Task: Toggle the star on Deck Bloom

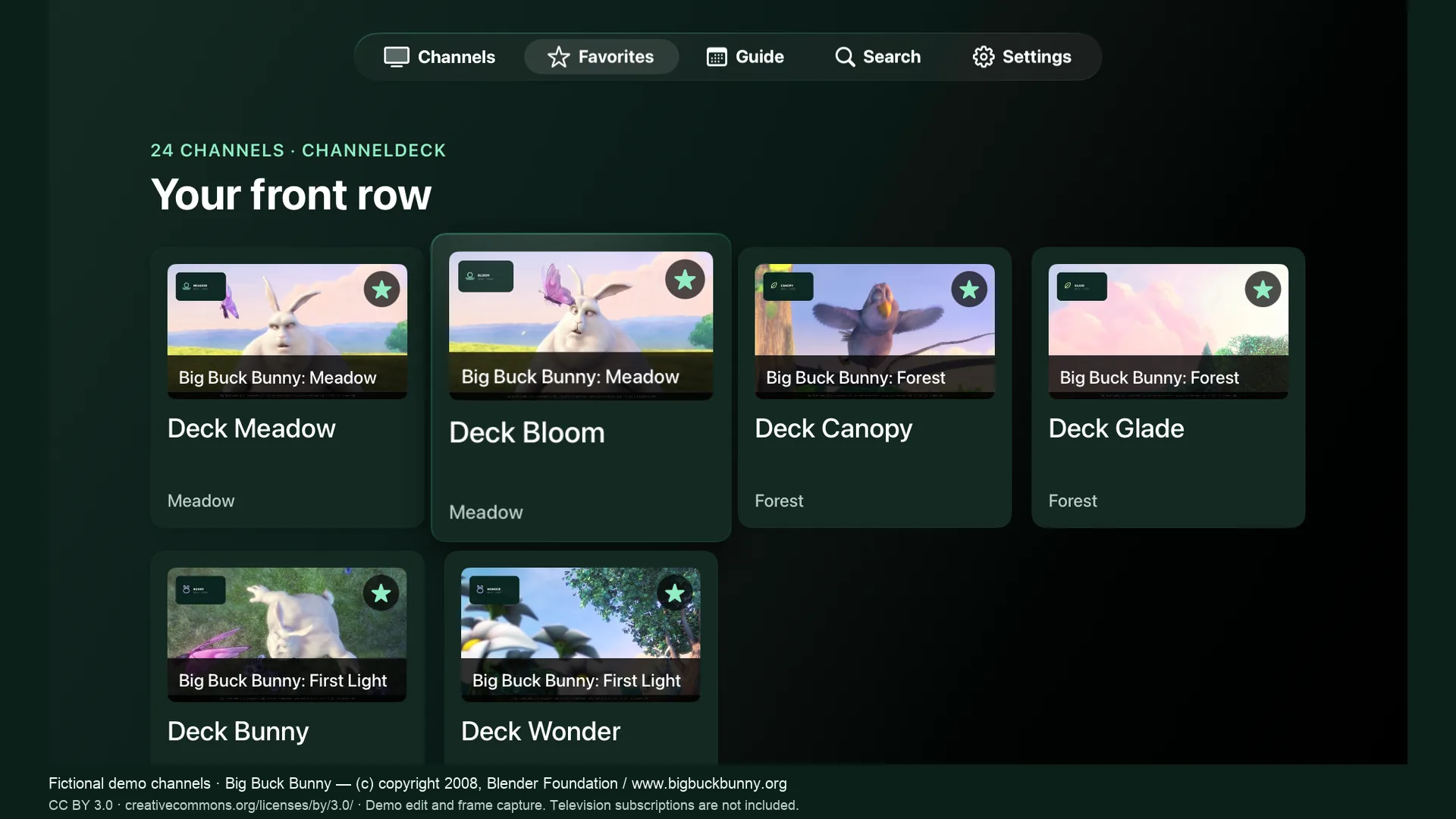Action: click(x=685, y=280)
